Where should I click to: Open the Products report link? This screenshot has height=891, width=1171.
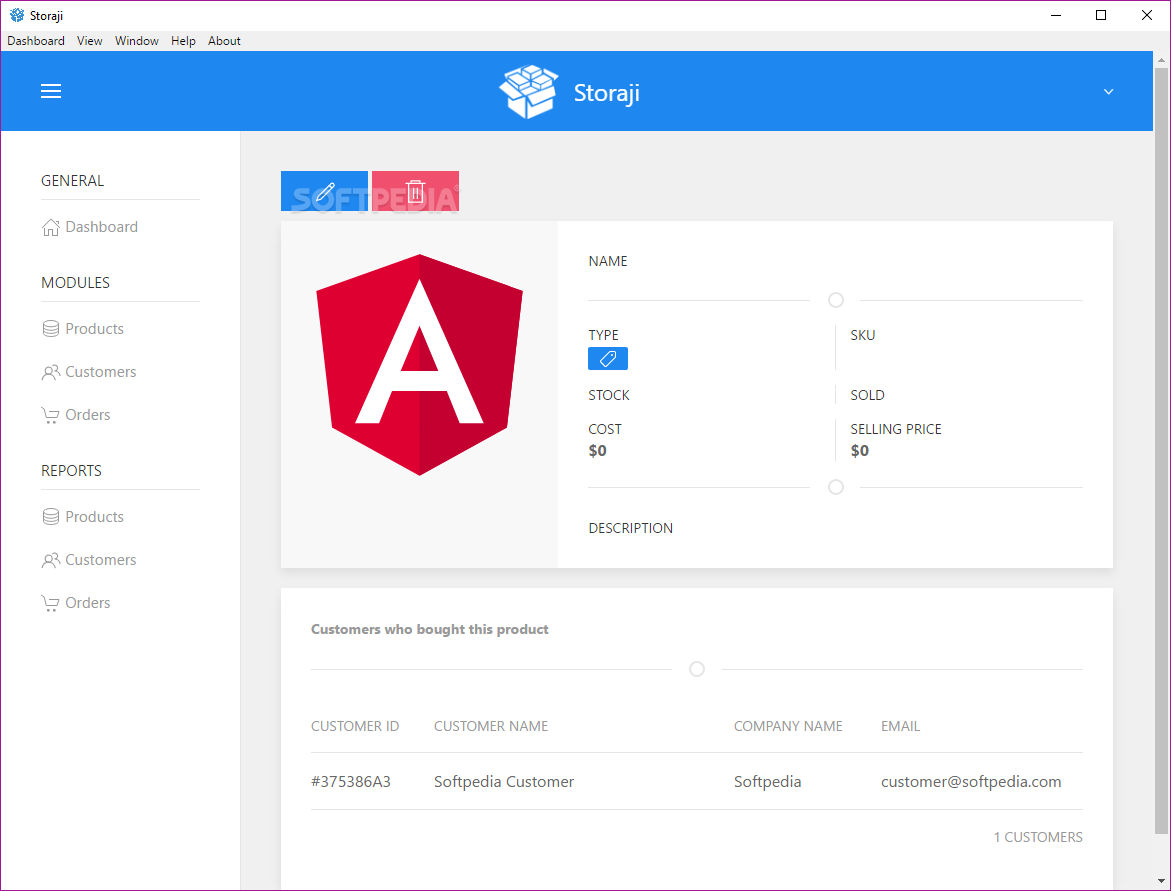pos(94,517)
